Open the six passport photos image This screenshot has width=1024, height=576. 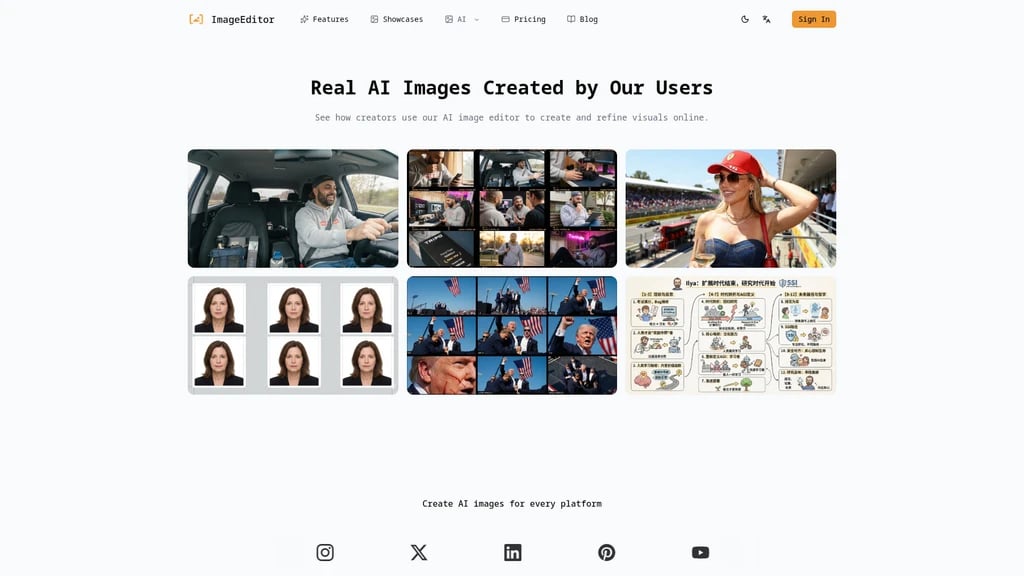point(293,335)
